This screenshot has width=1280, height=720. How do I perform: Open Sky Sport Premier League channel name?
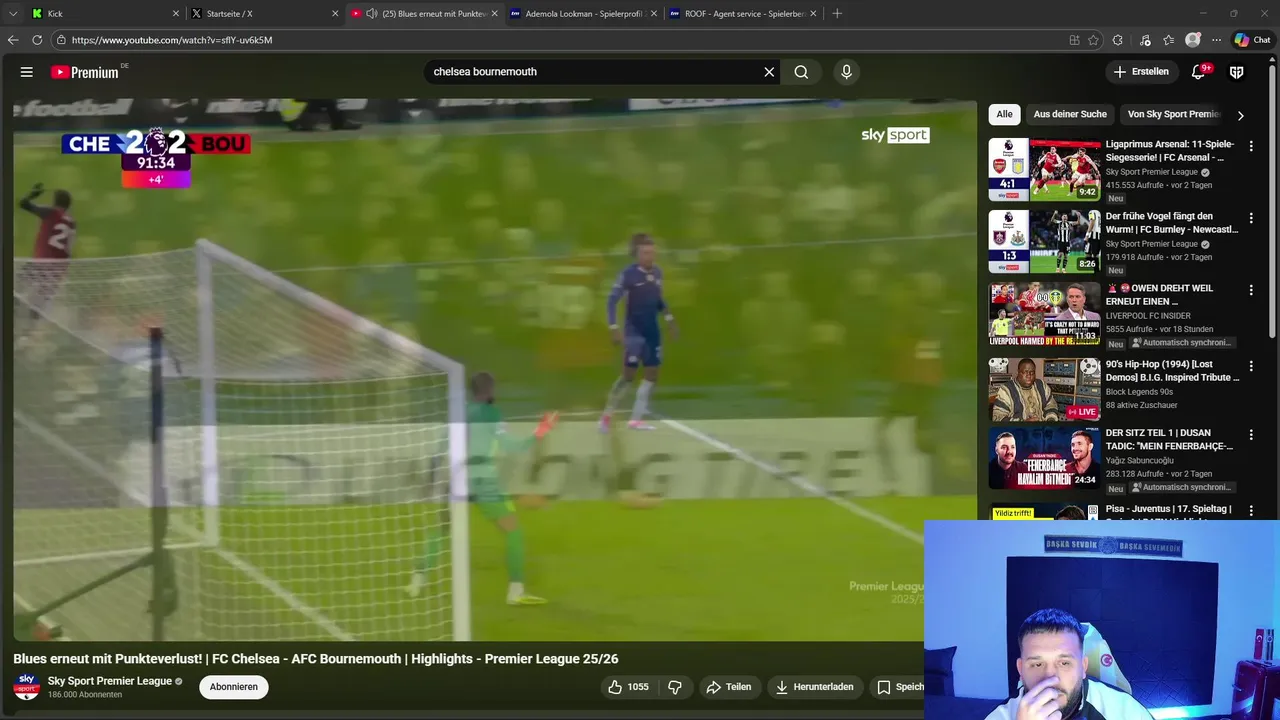click(x=110, y=681)
